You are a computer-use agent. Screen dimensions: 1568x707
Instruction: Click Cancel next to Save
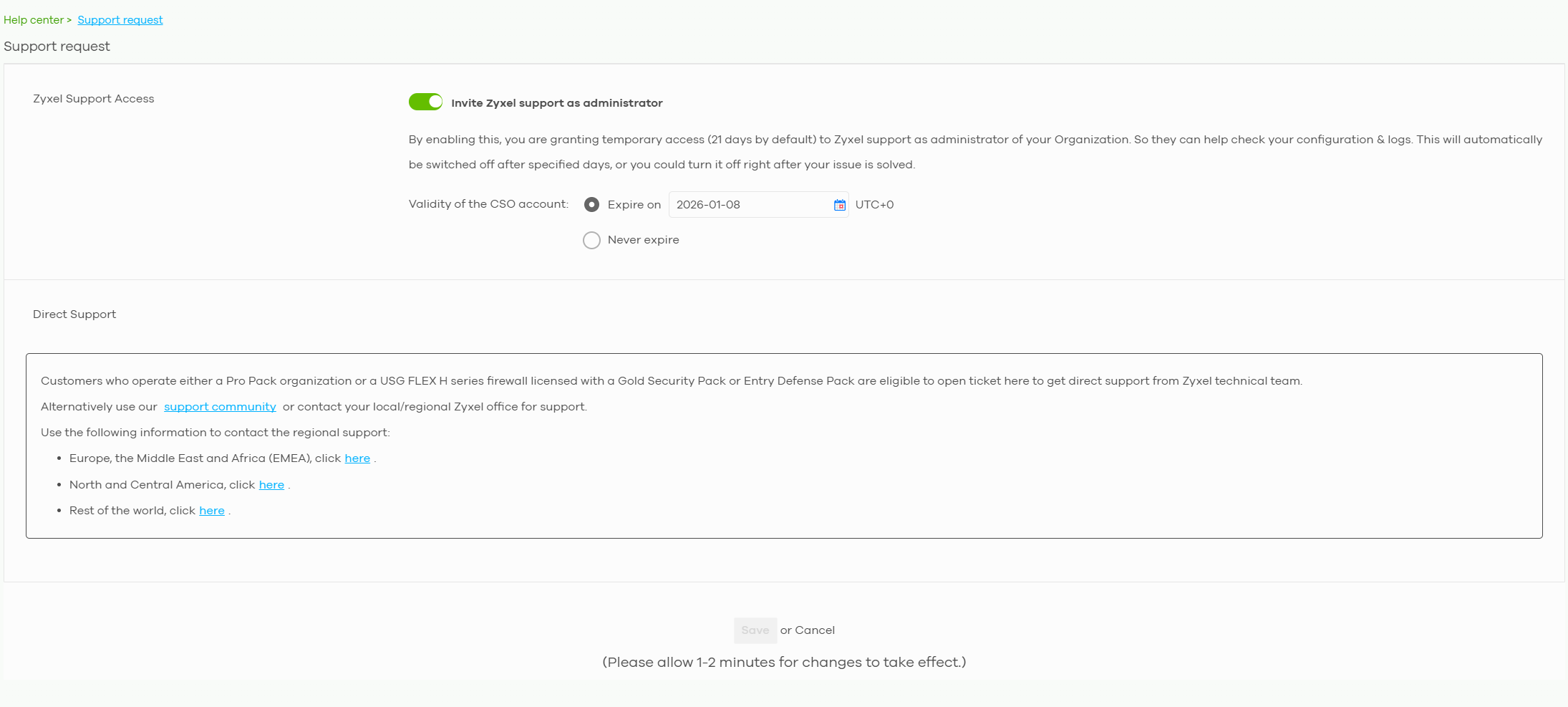coord(815,630)
